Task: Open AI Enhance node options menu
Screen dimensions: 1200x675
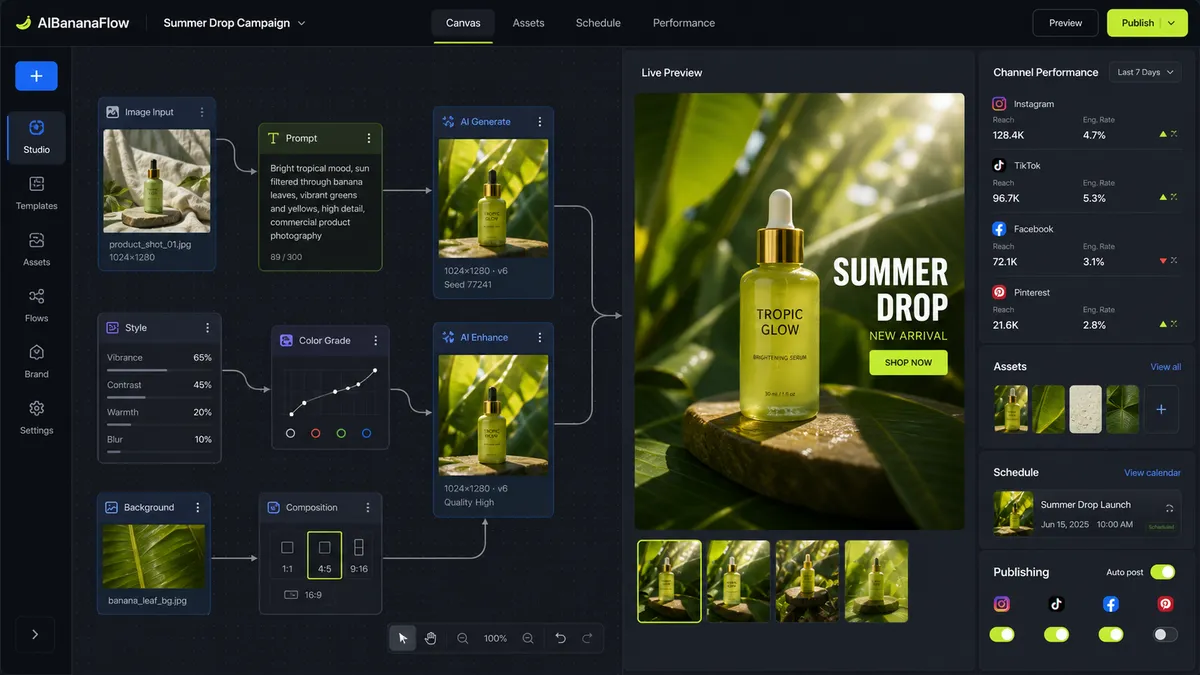Action: point(540,338)
